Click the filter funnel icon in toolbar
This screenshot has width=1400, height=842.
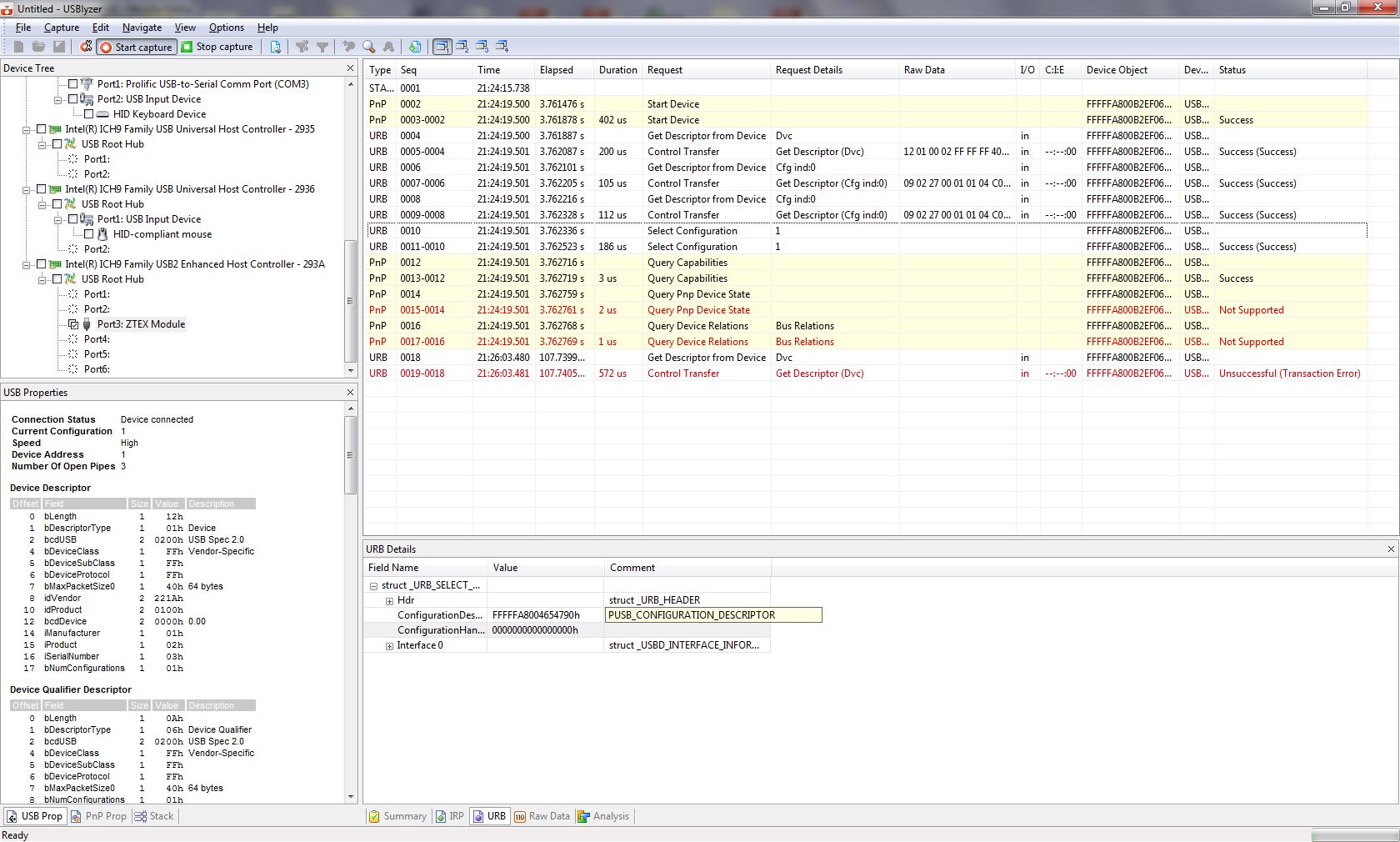(x=322, y=47)
